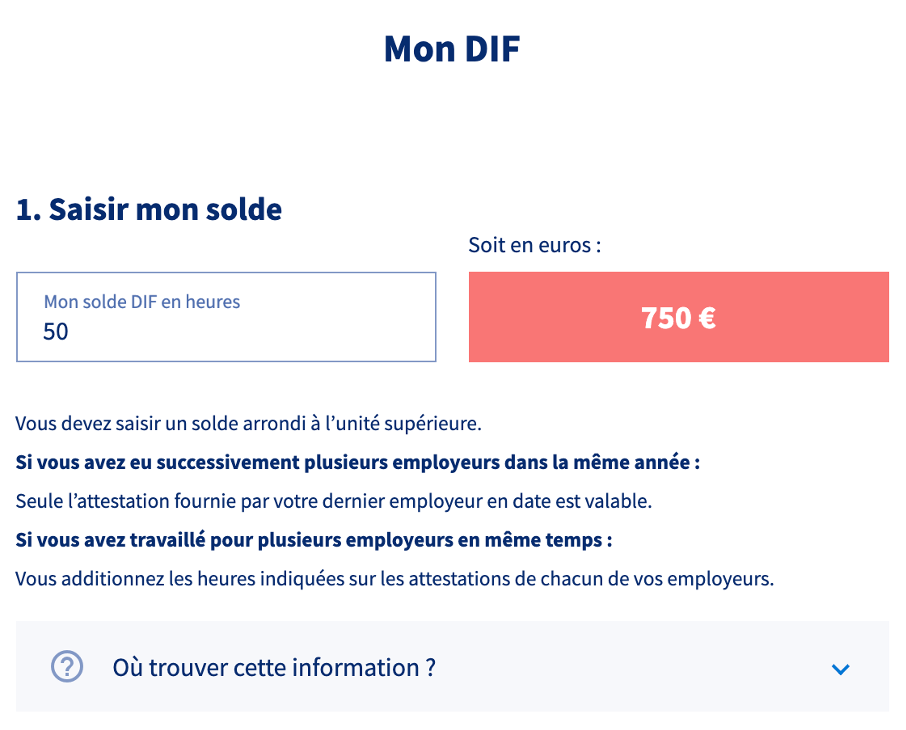Image resolution: width=906 pixels, height=730 pixels.
Task: Click the red 750 € amount box
Action: tap(678, 317)
